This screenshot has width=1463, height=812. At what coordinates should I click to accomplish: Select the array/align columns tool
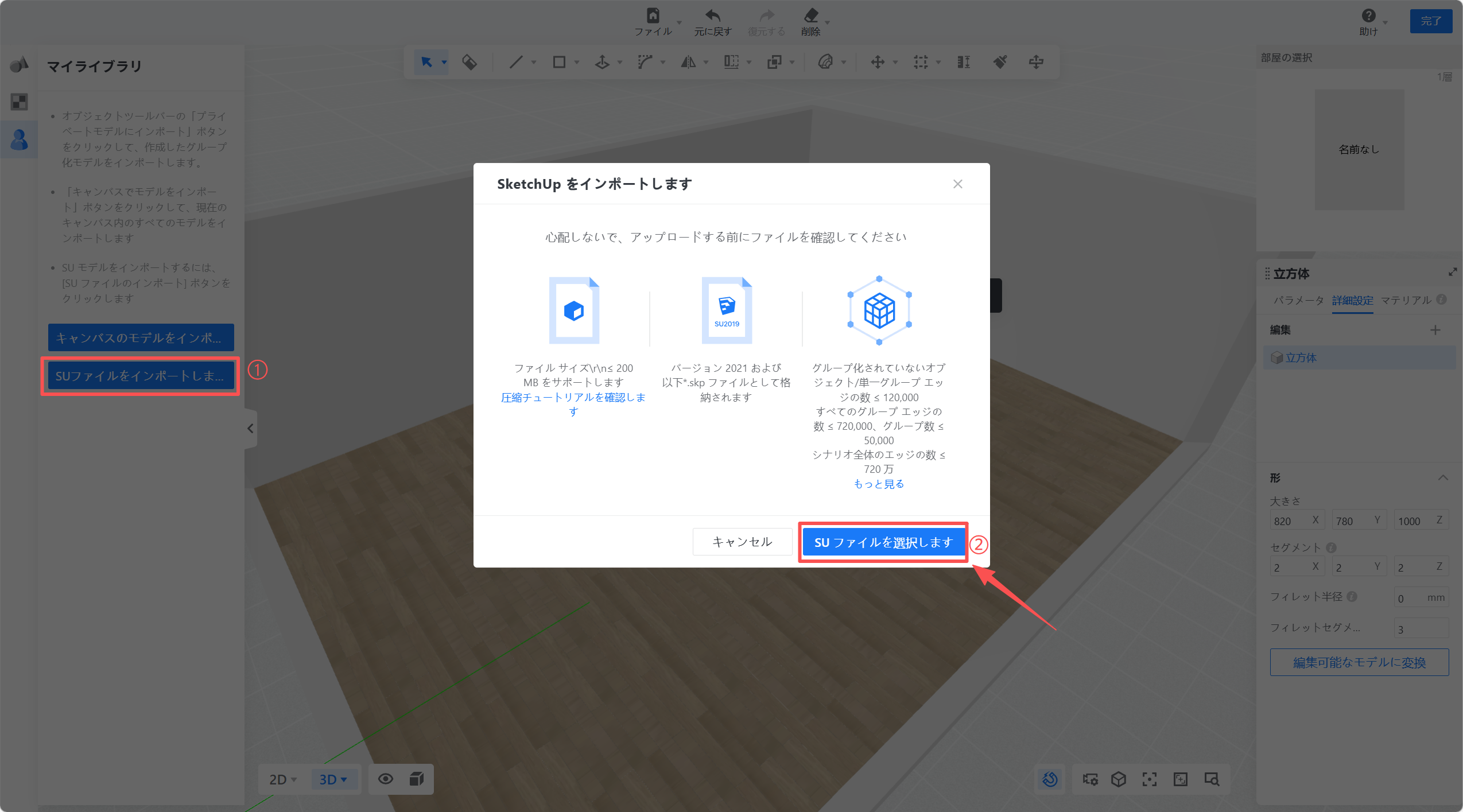731,62
